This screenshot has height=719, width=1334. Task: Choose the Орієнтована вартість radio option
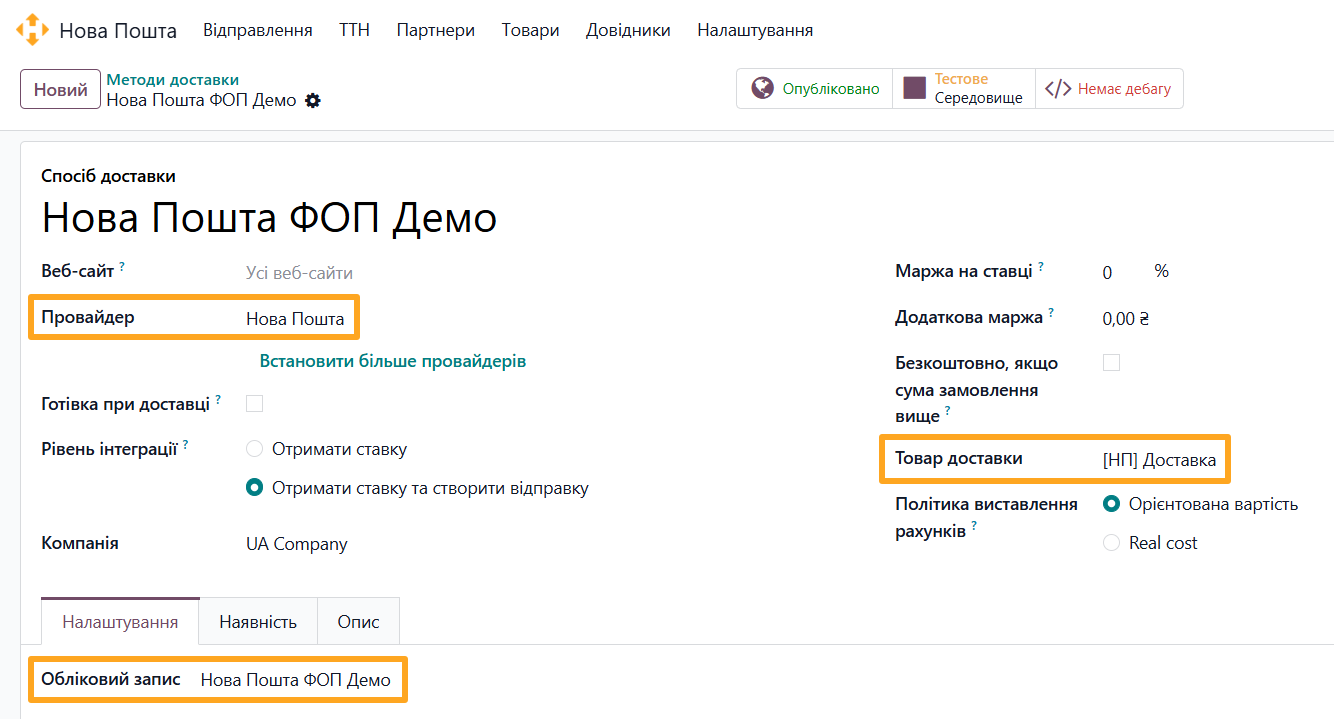(x=1111, y=504)
